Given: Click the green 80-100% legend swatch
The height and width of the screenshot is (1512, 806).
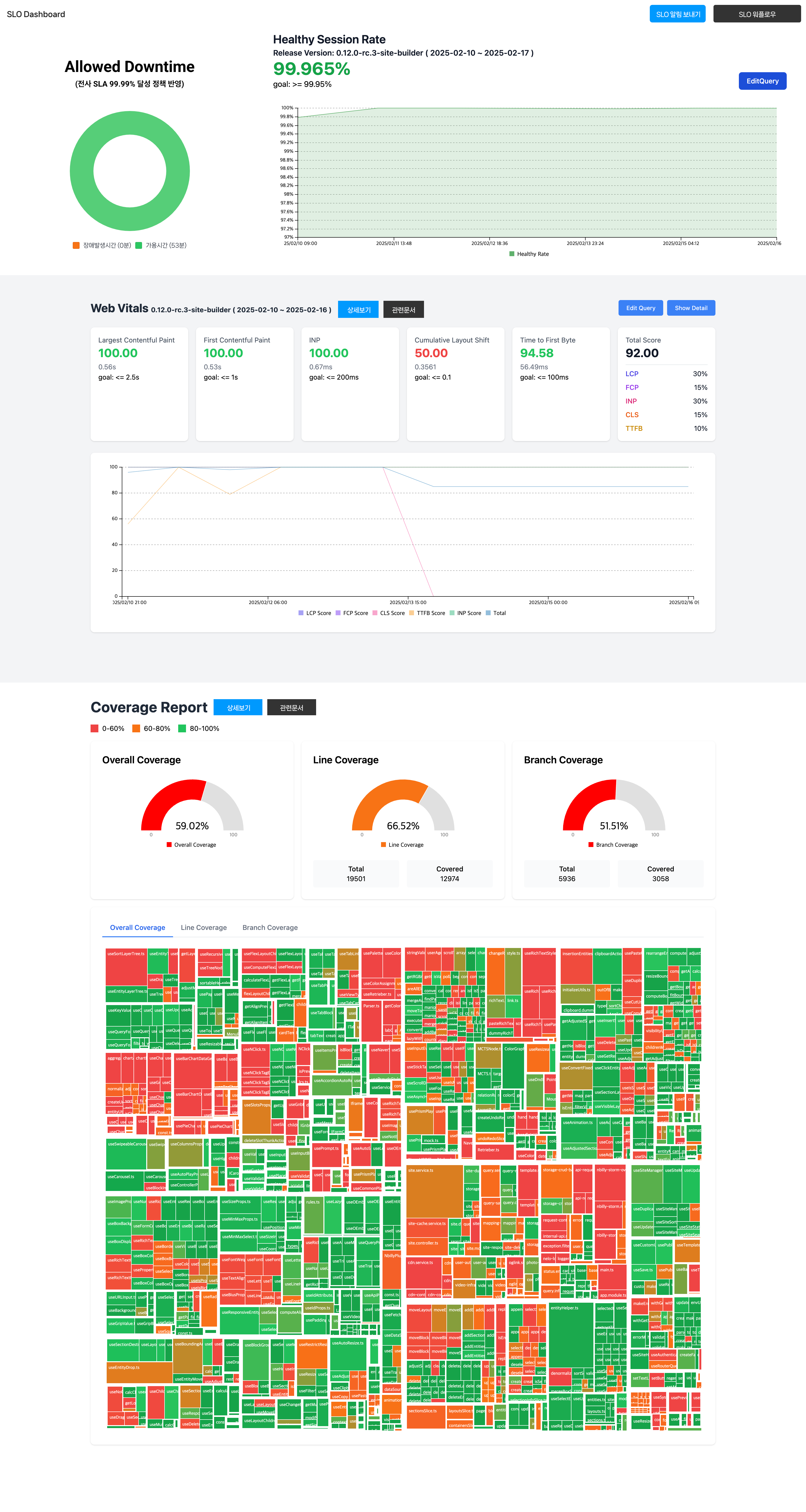Looking at the screenshot, I should point(182,728).
